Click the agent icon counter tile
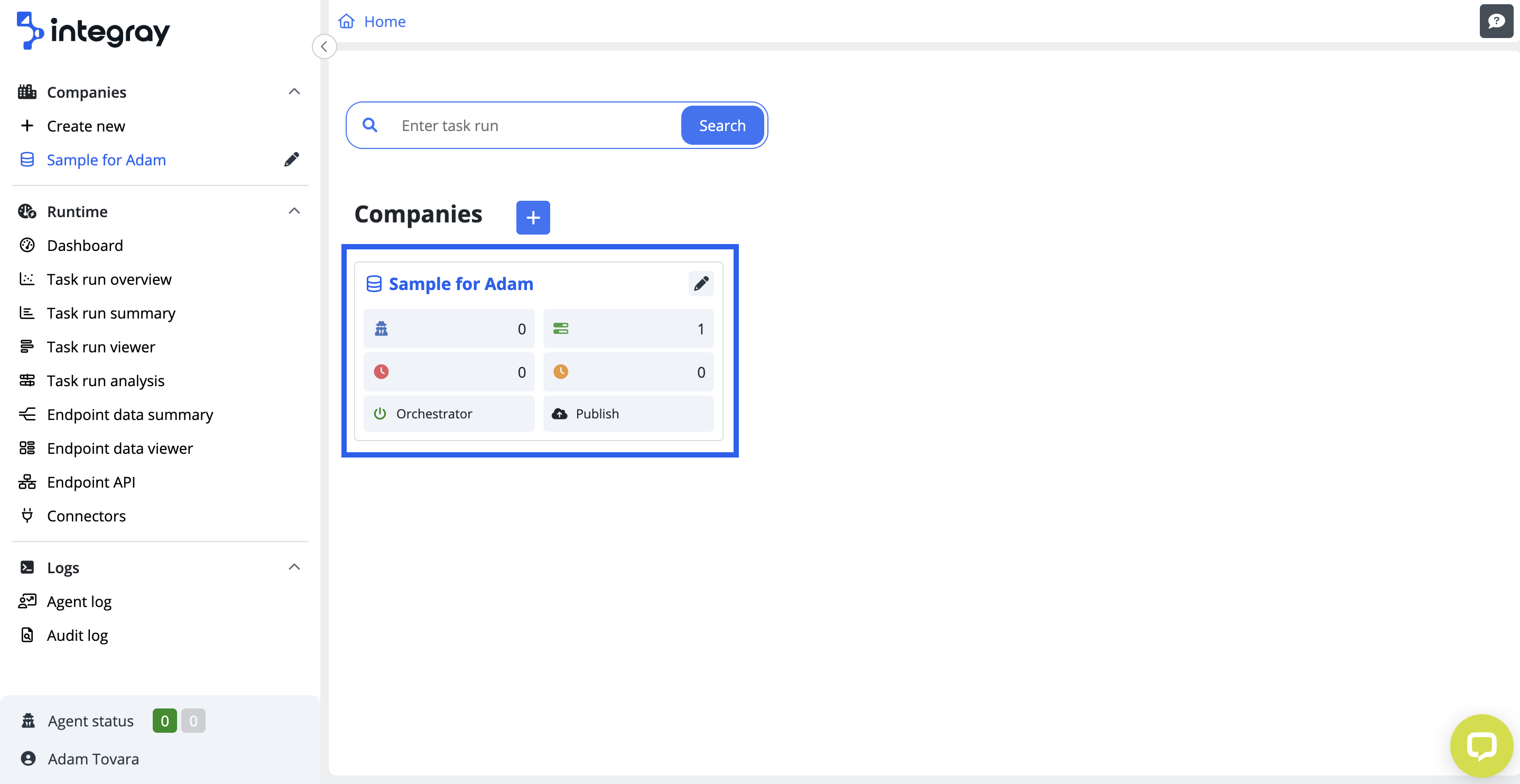The image size is (1520, 784). click(x=449, y=329)
